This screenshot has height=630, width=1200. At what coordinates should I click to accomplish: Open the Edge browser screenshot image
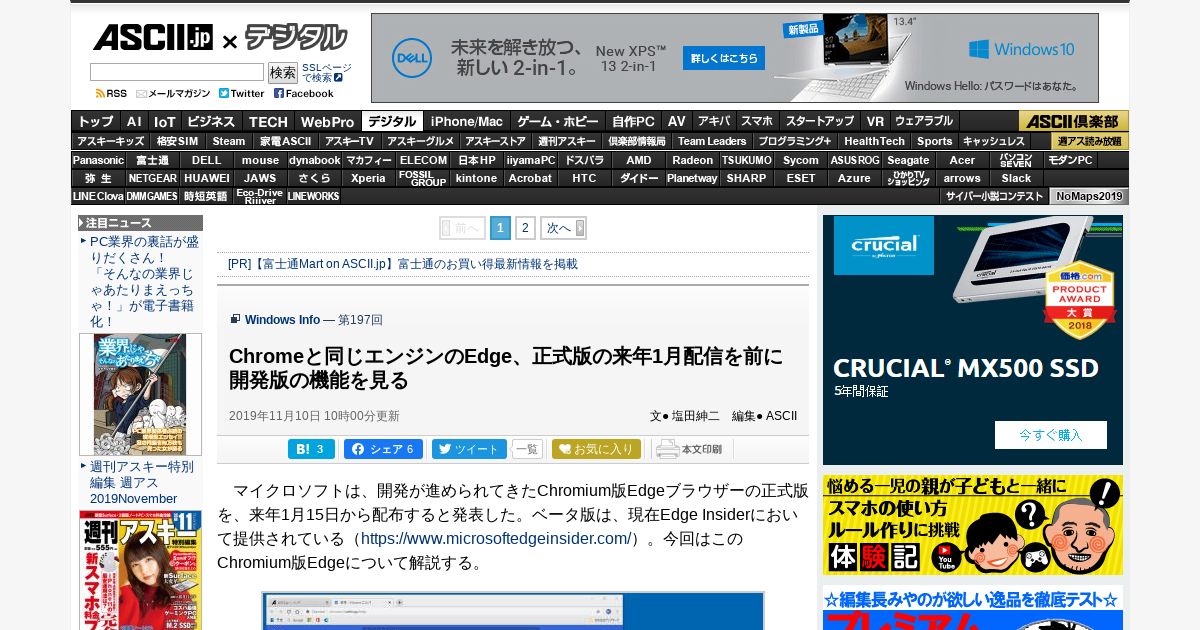(513, 611)
